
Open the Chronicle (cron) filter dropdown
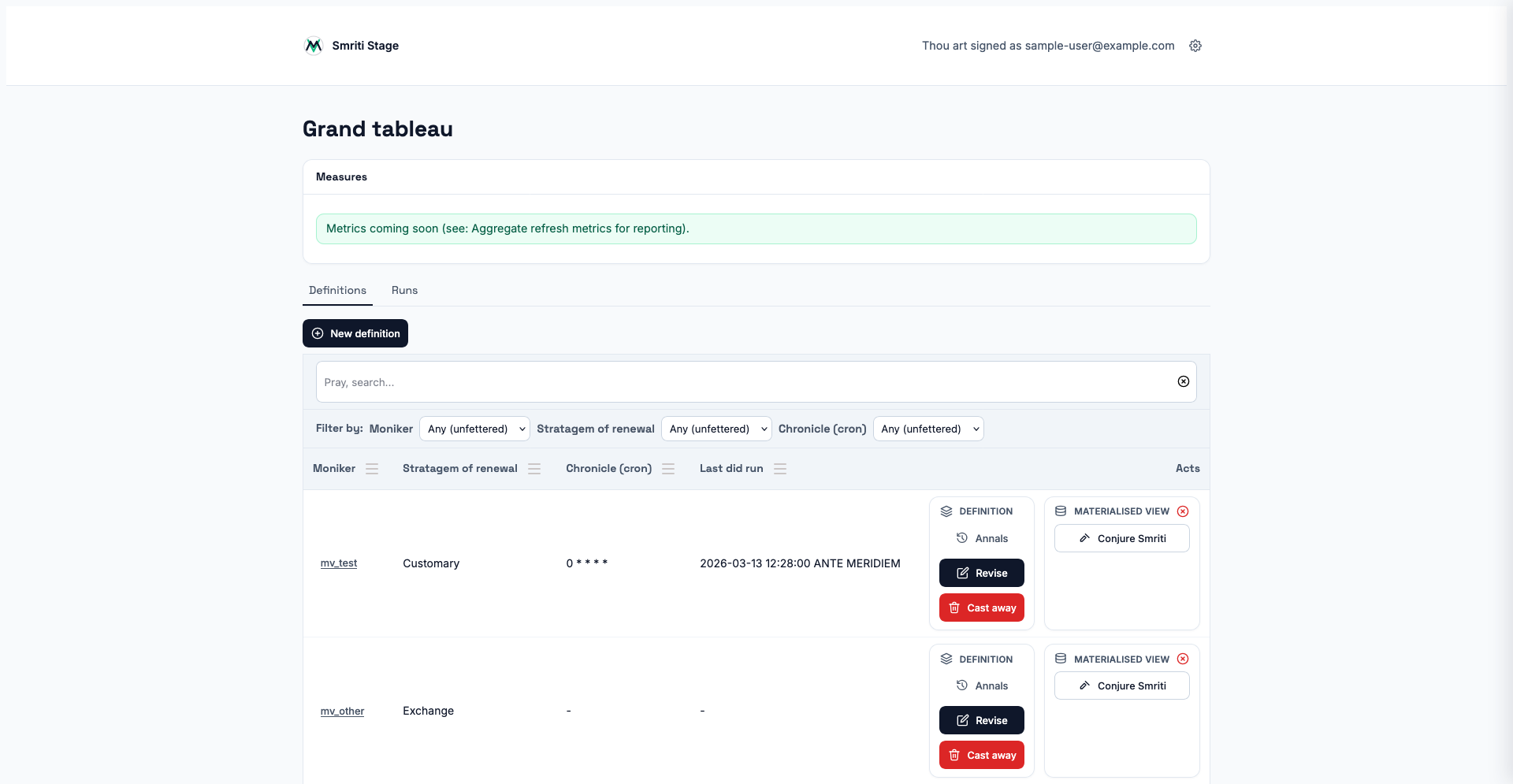(x=928, y=429)
